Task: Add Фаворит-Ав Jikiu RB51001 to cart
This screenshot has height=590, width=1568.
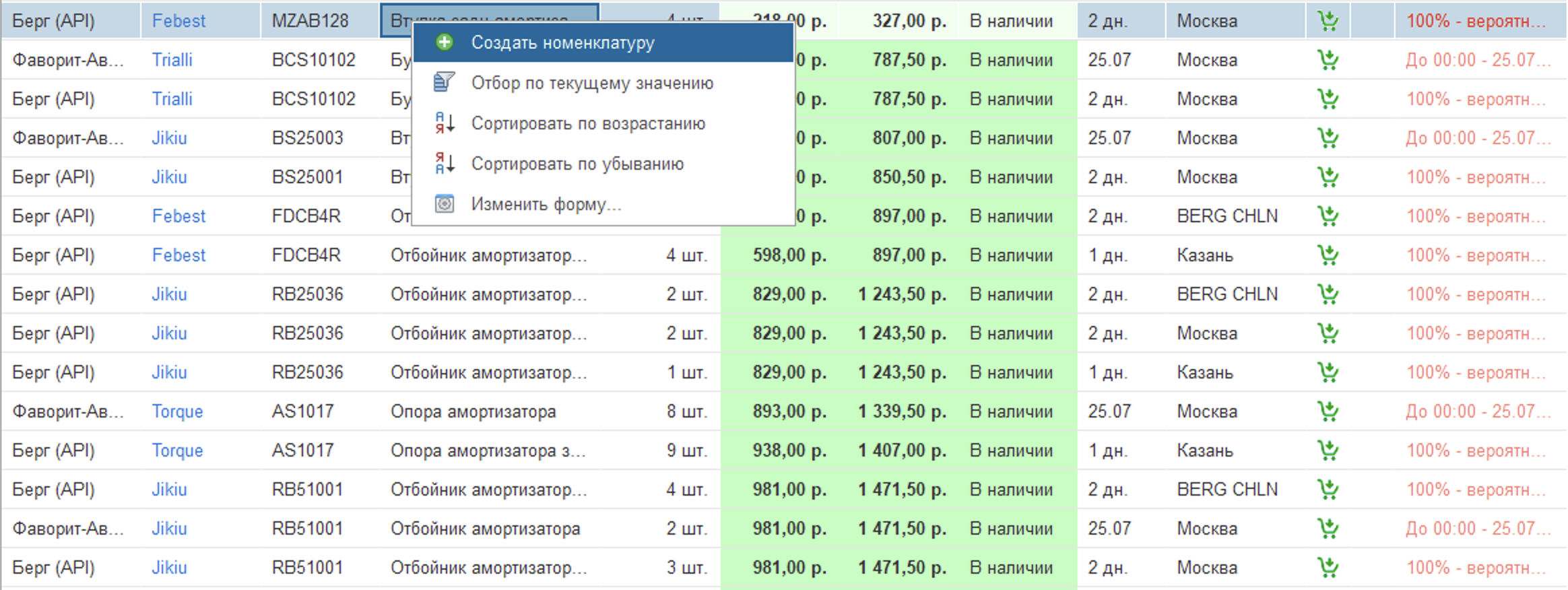Action: coord(1328,529)
